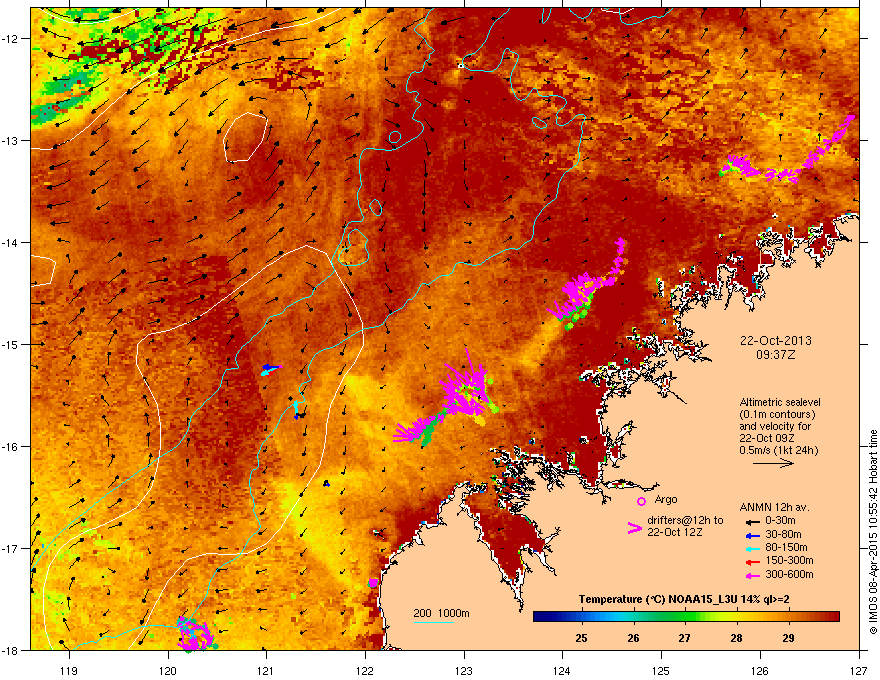Image resolution: width=880 pixels, height=680 pixels.
Task: Click the 'Altimetric sealevel' legend line
Action: tap(780, 402)
